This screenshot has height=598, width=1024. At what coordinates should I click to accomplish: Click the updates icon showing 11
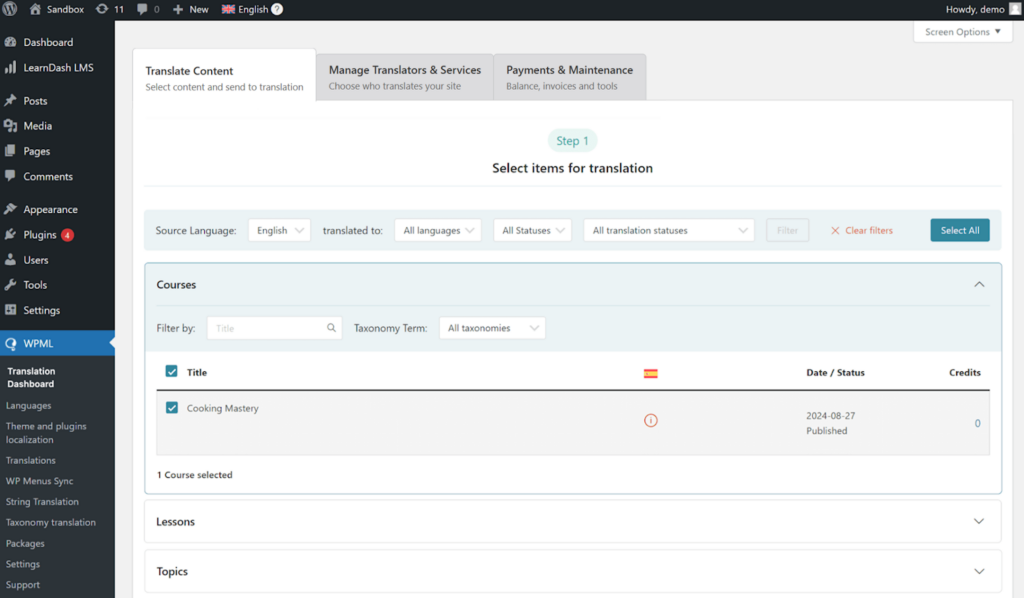click(x=102, y=9)
